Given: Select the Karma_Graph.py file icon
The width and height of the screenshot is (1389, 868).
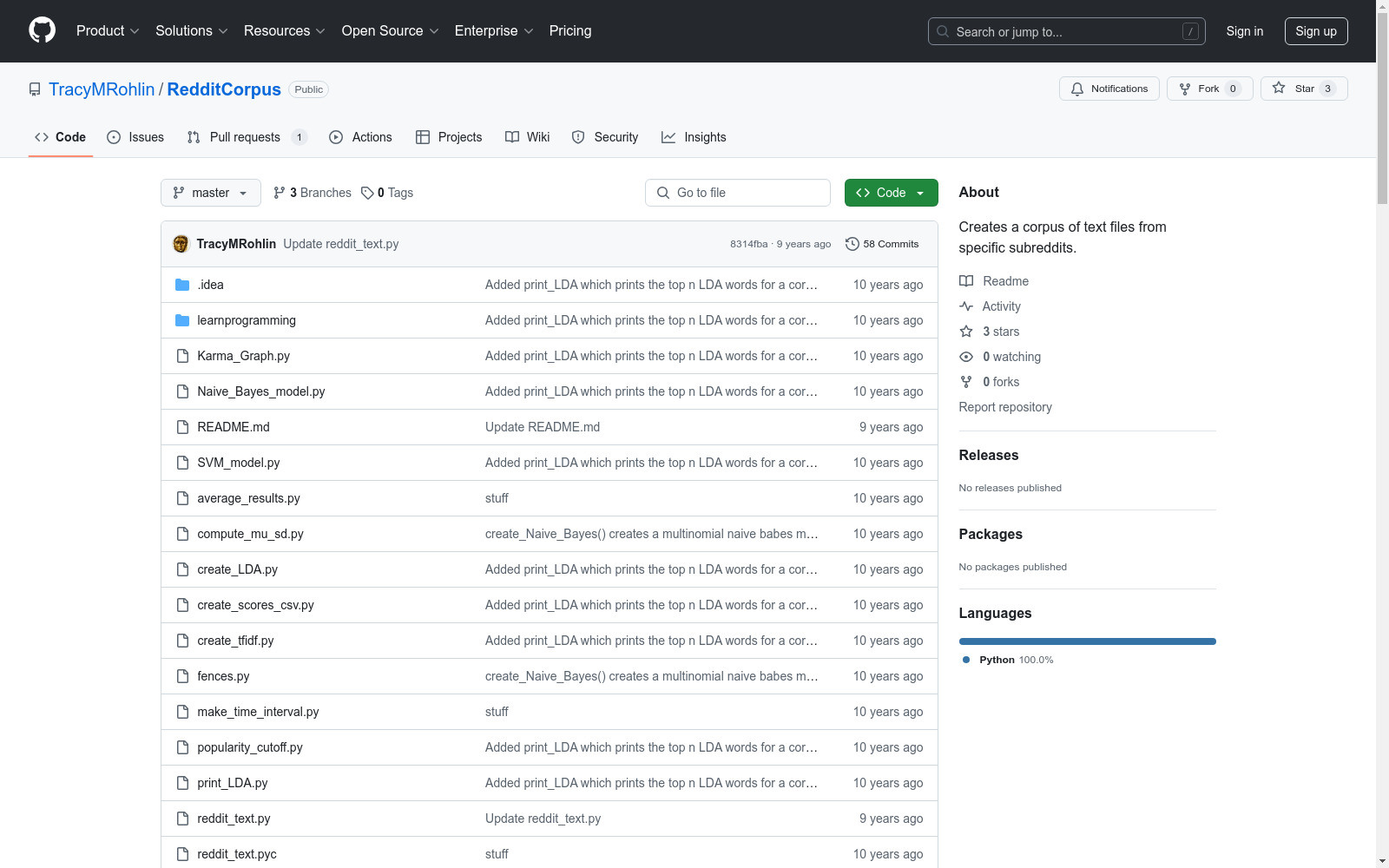Looking at the screenshot, I should click(182, 356).
